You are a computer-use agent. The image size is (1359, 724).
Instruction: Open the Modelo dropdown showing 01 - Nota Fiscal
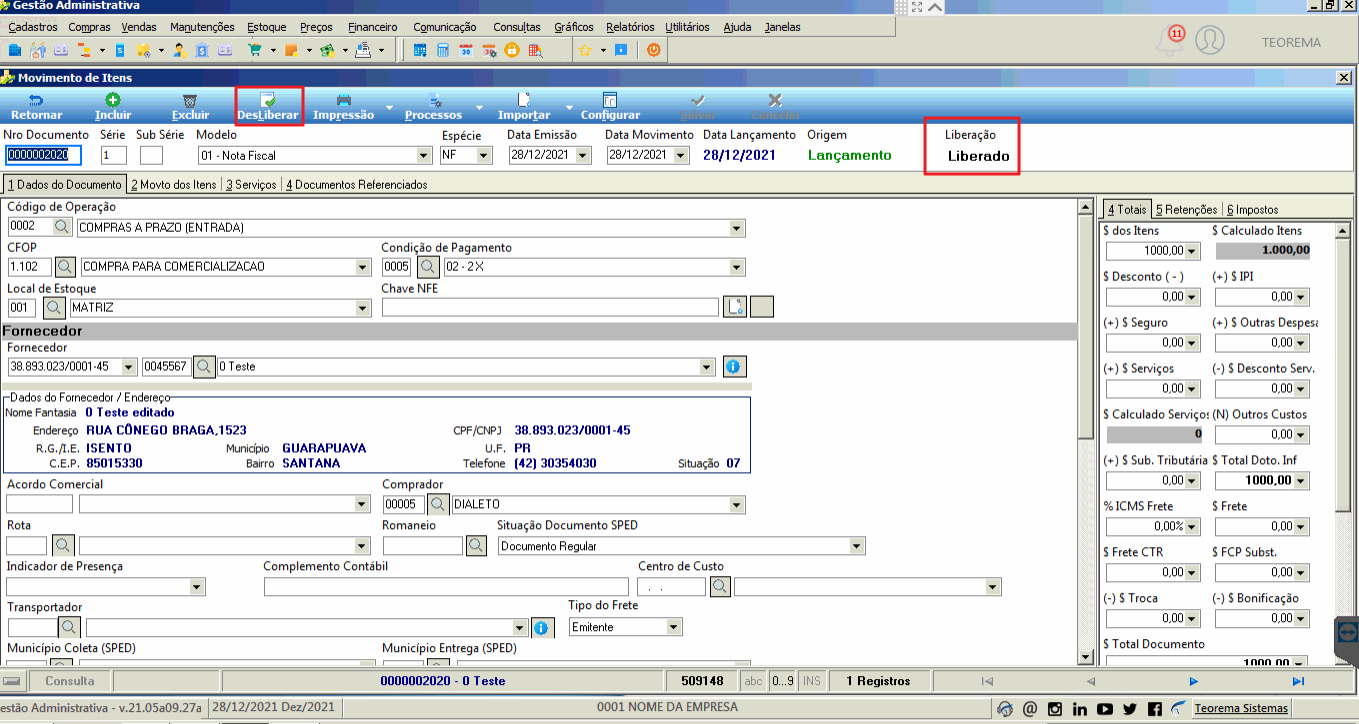[424, 156]
